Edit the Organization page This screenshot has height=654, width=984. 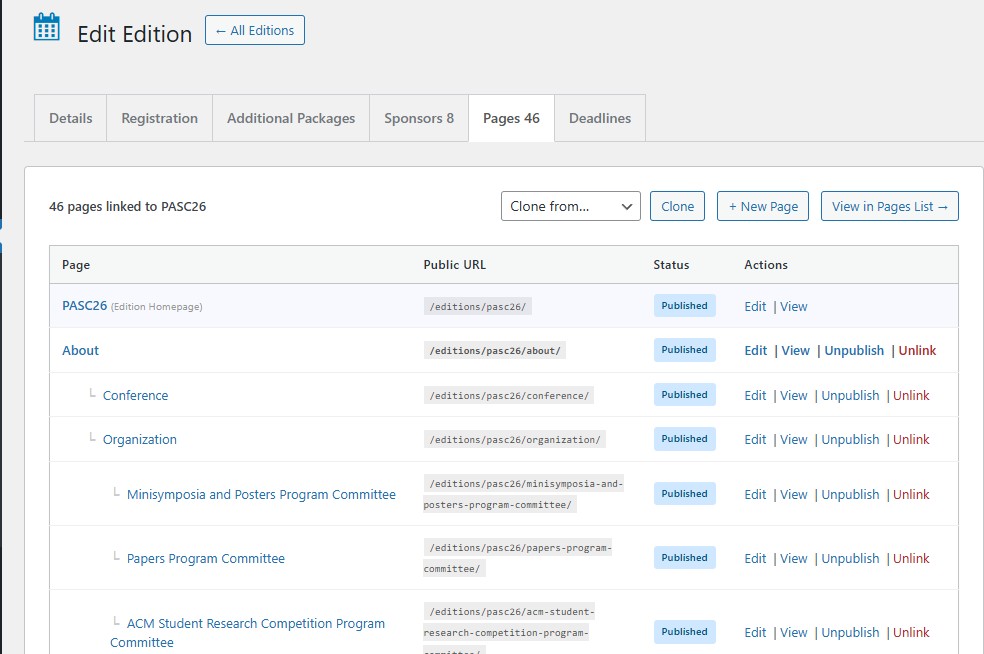tap(755, 439)
